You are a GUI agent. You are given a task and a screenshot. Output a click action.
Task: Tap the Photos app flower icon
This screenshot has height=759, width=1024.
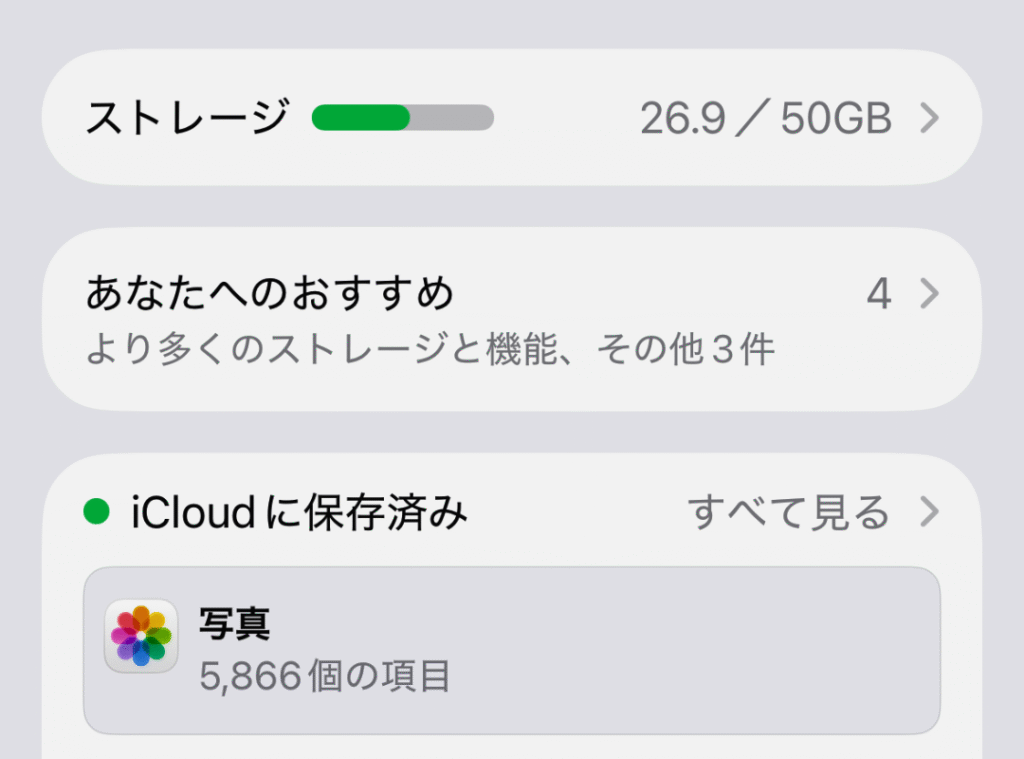141,636
